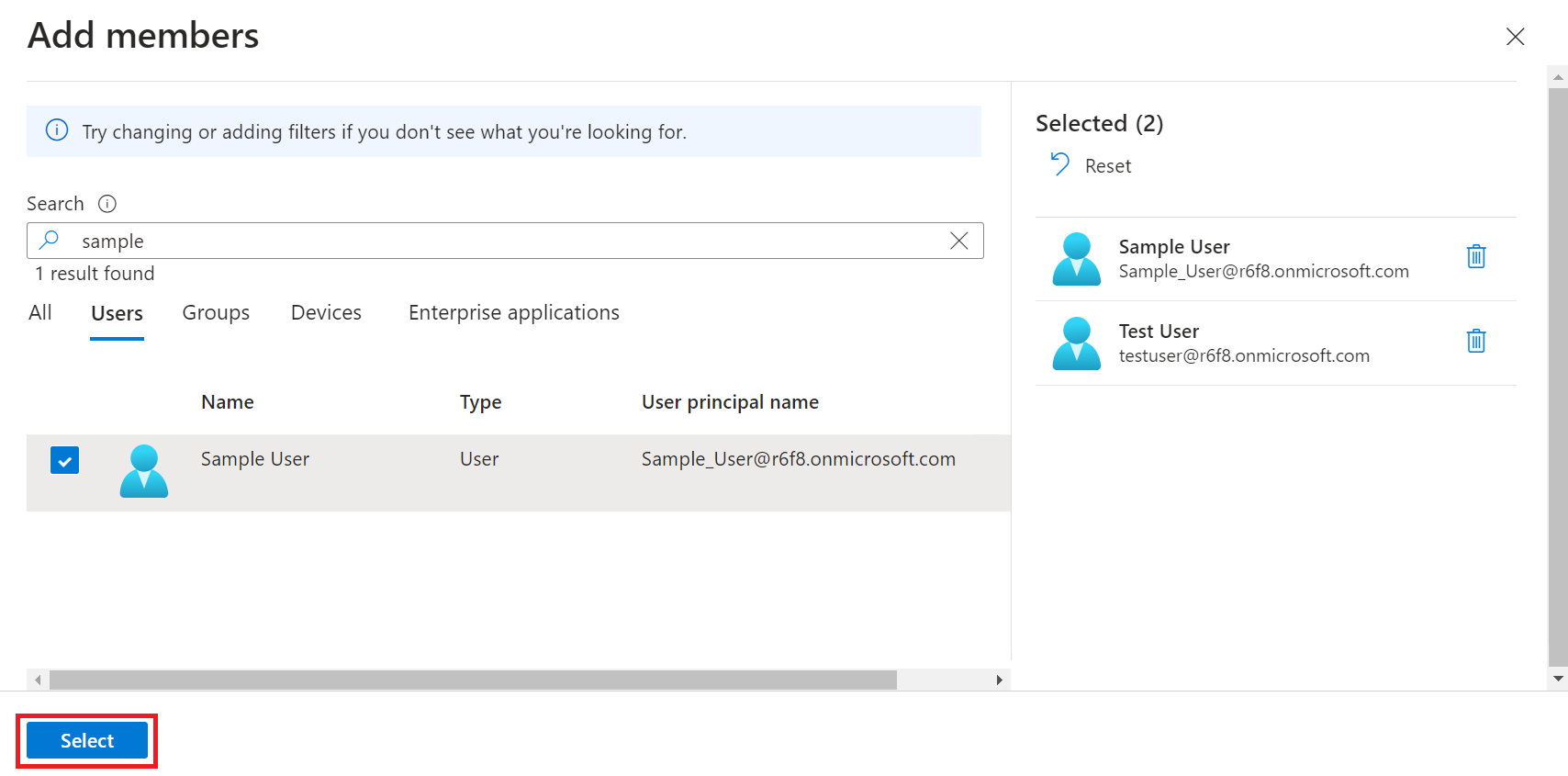Open the Devices tab
1568x776 pixels.
(x=326, y=313)
